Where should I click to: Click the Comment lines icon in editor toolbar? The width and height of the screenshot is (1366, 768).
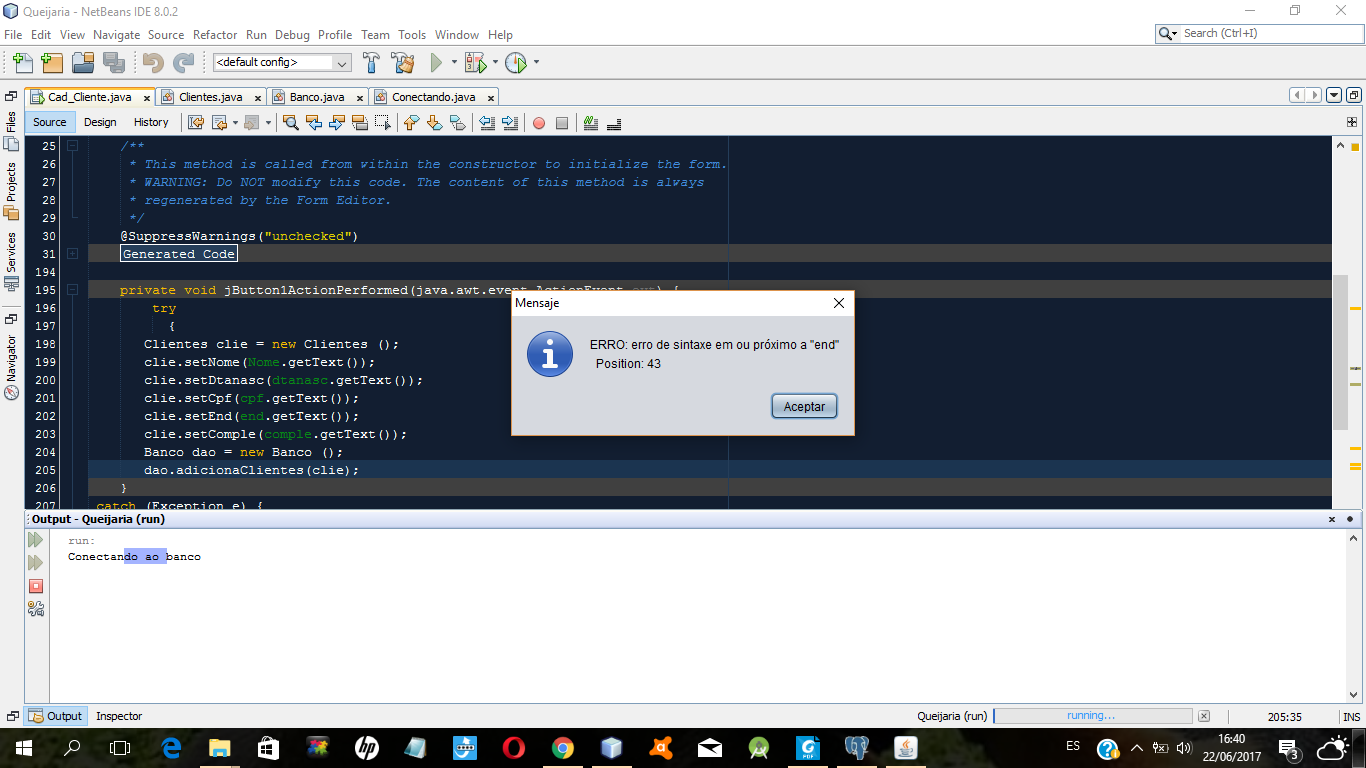coord(591,123)
